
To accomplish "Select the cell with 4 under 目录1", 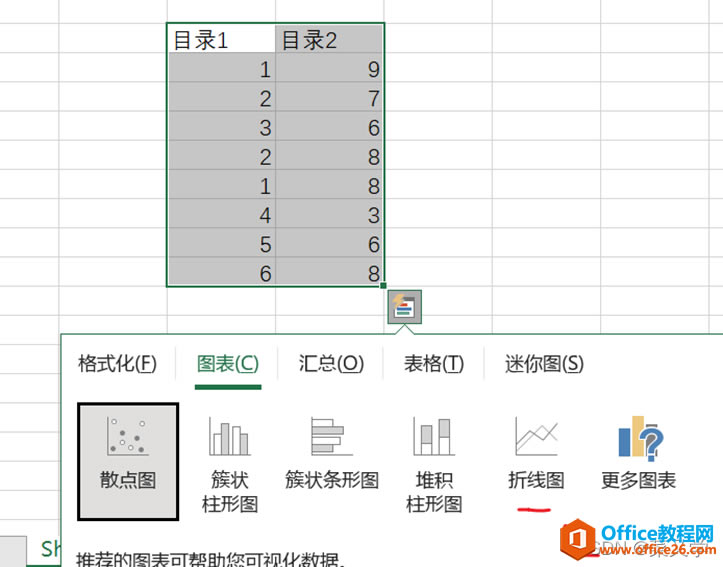I will 222,213.
